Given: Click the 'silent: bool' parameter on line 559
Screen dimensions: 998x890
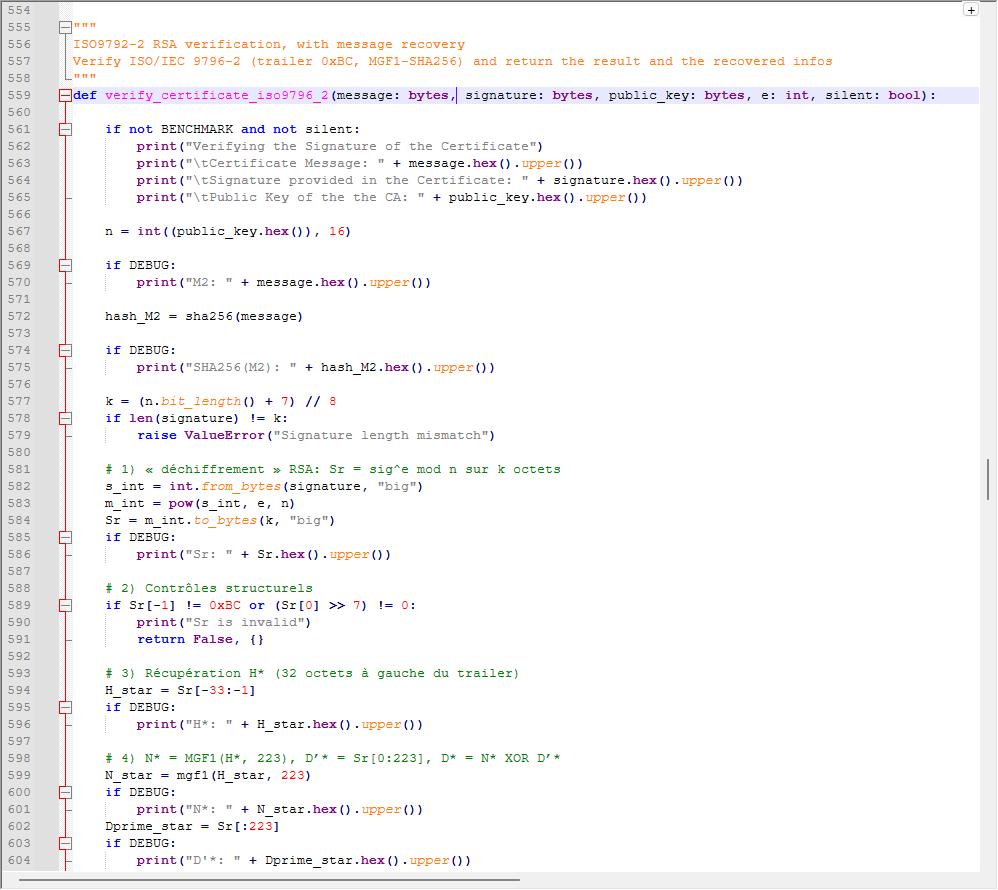Looking at the screenshot, I should [873, 95].
